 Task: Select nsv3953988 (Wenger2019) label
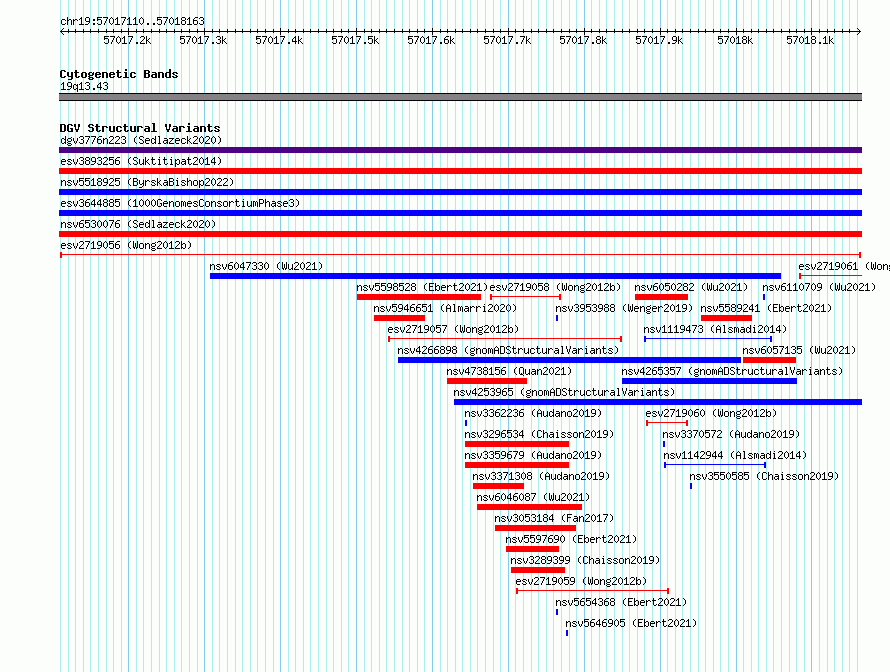point(624,308)
